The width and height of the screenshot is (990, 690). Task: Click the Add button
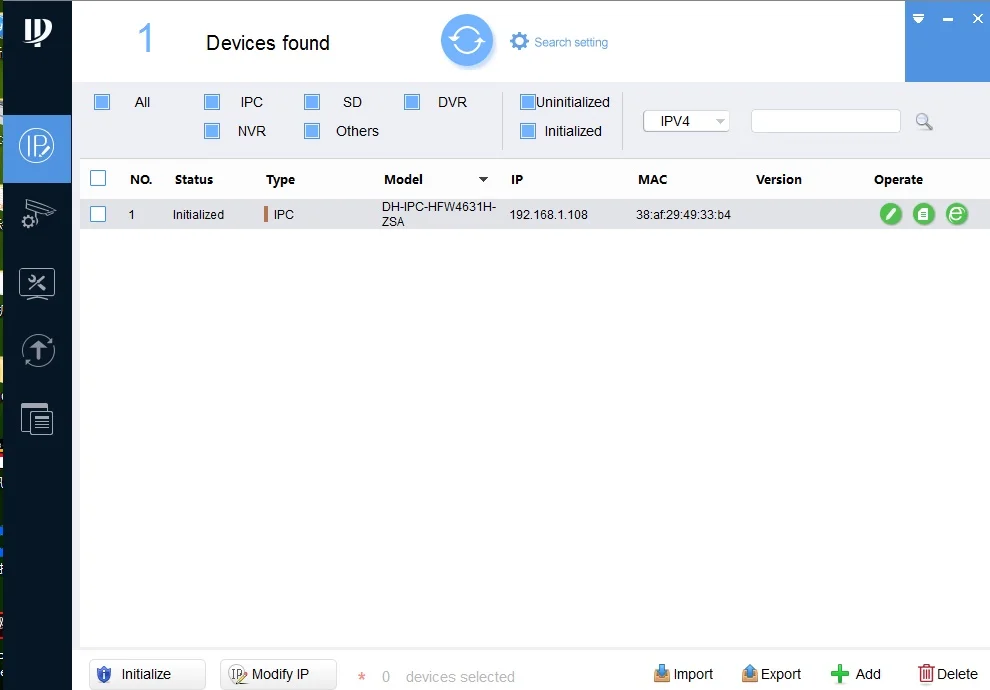point(856,674)
